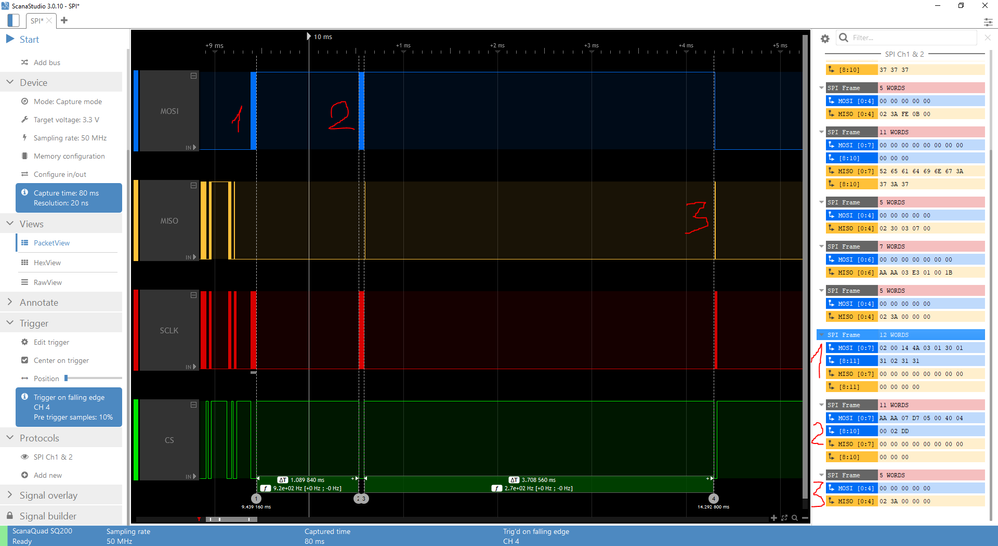The image size is (998, 546).
Task: Open packet view gear settings
Action: click(x=825, y=39)
